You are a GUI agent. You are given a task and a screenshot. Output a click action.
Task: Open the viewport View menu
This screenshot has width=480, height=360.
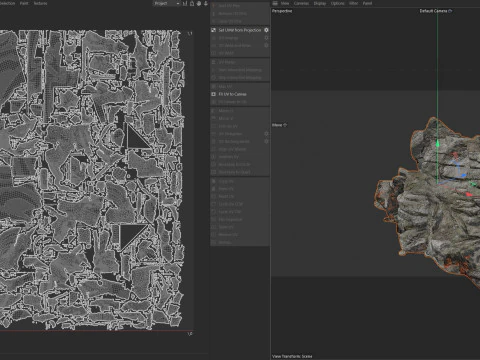click(285, 3)
